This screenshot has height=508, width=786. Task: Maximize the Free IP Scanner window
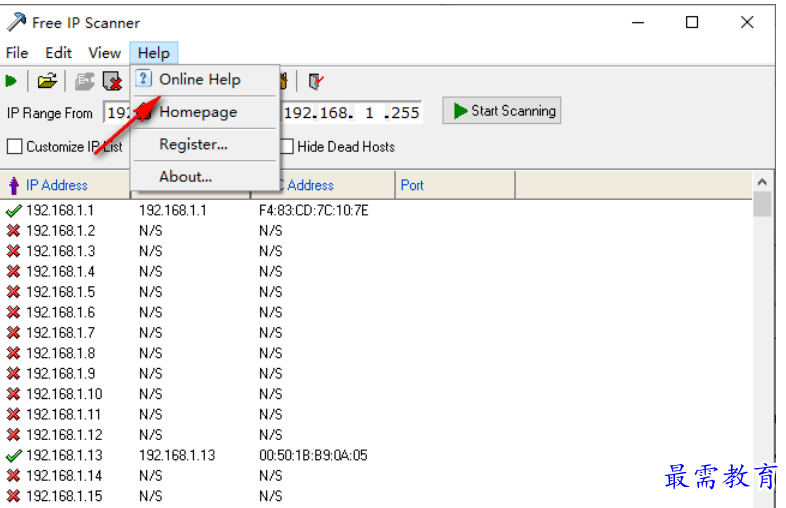[692, 22]
